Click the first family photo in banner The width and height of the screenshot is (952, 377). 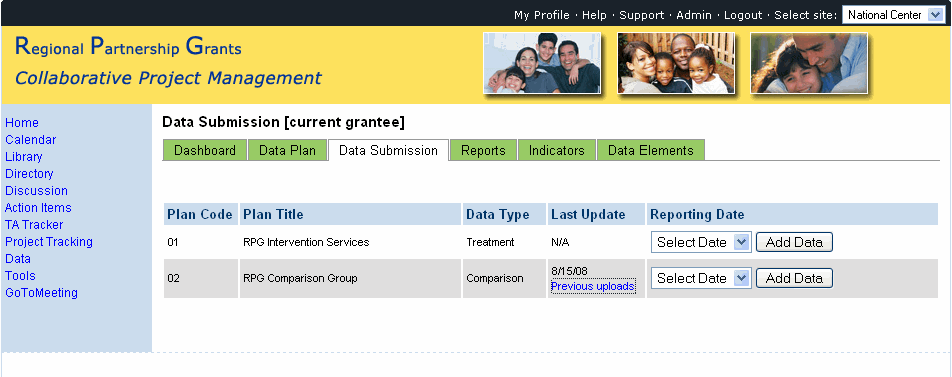click(542, 63)
